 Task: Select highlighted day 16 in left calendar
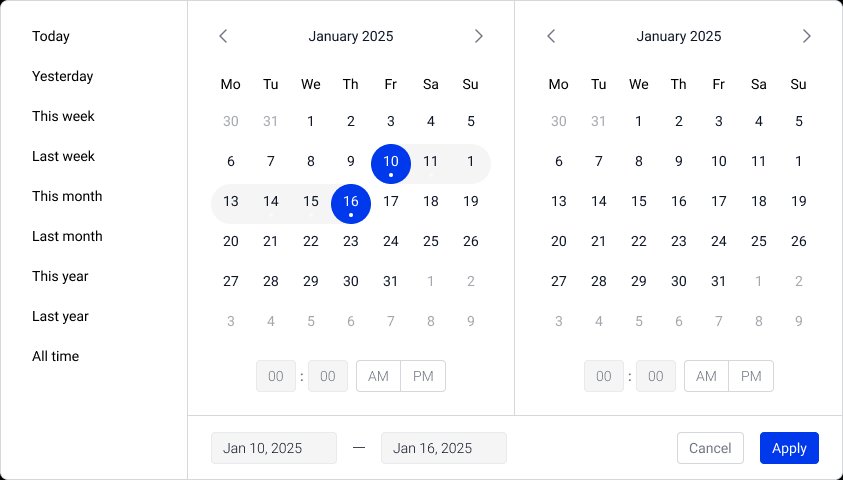(351, 202)
